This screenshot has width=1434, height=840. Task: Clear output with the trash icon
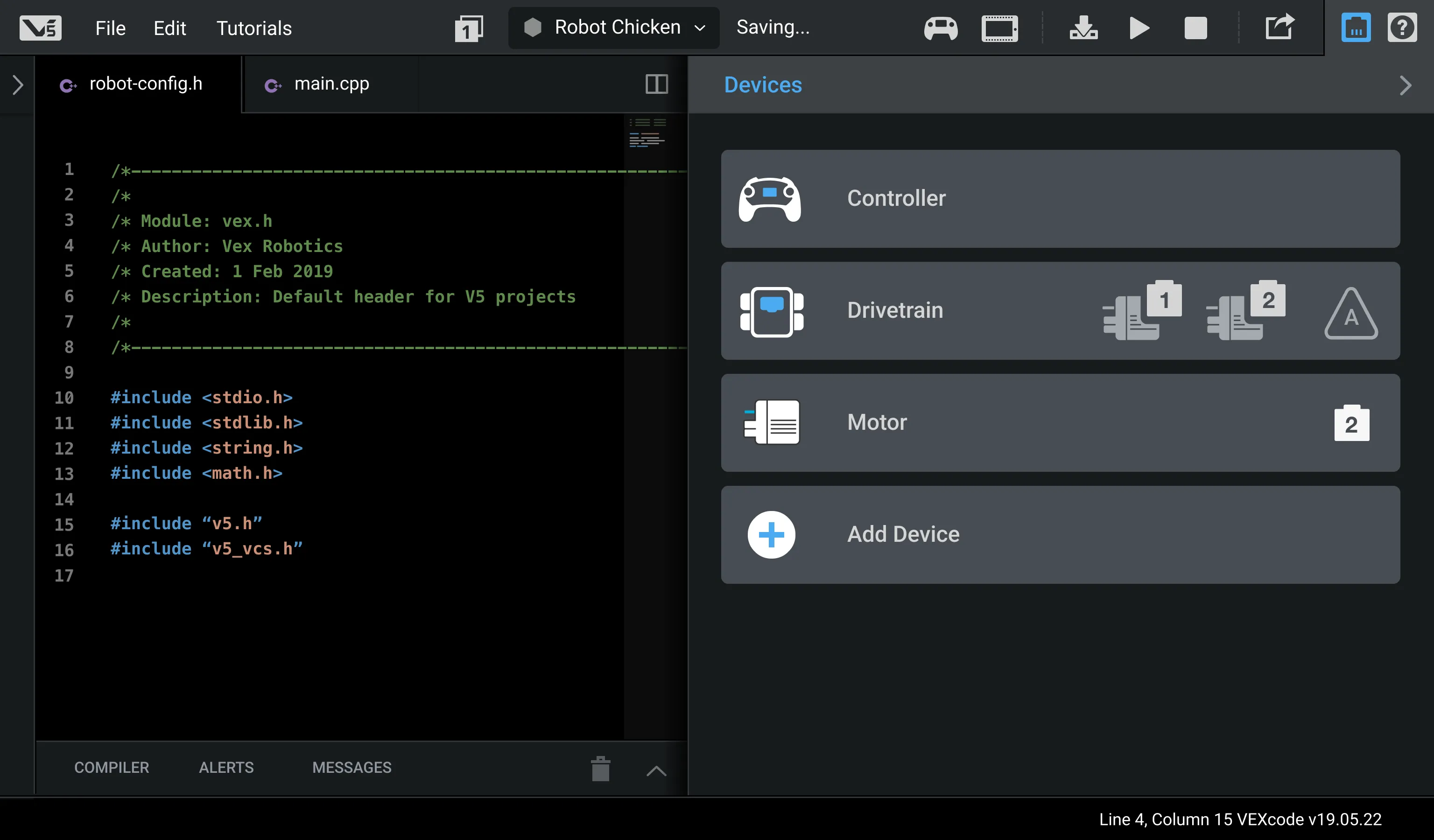click(600, 769)
